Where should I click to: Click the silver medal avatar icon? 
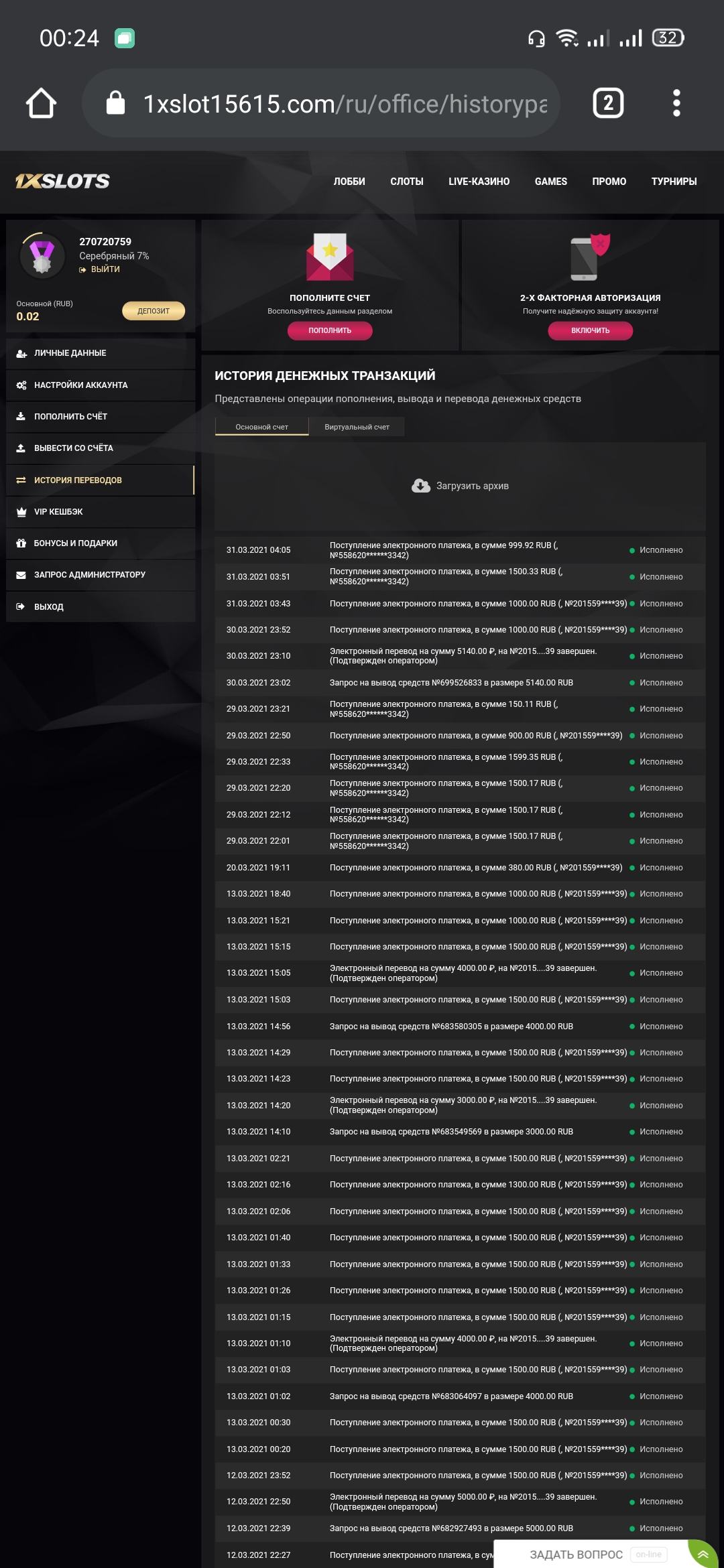[42, 256]
